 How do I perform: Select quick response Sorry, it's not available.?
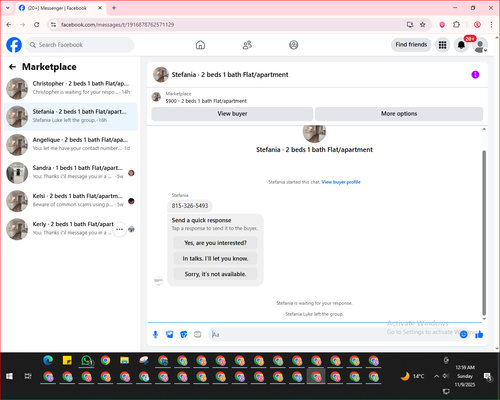[215, 274]
